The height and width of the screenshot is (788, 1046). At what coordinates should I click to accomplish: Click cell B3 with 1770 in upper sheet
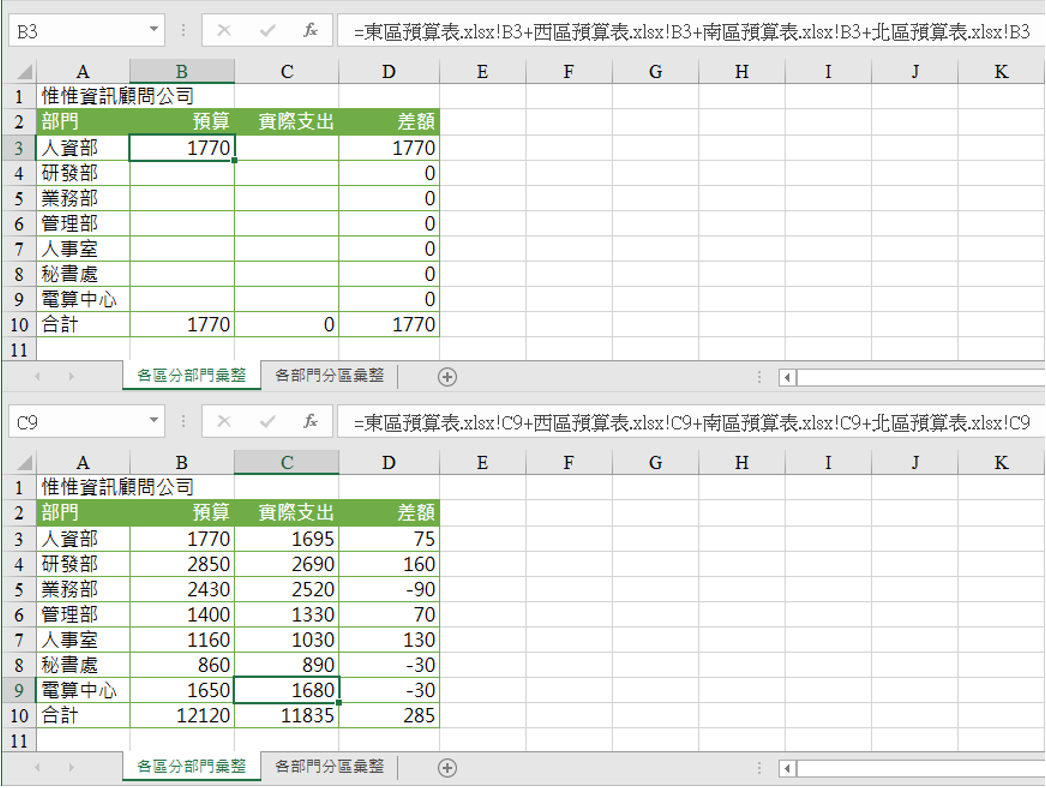(182, 147)
